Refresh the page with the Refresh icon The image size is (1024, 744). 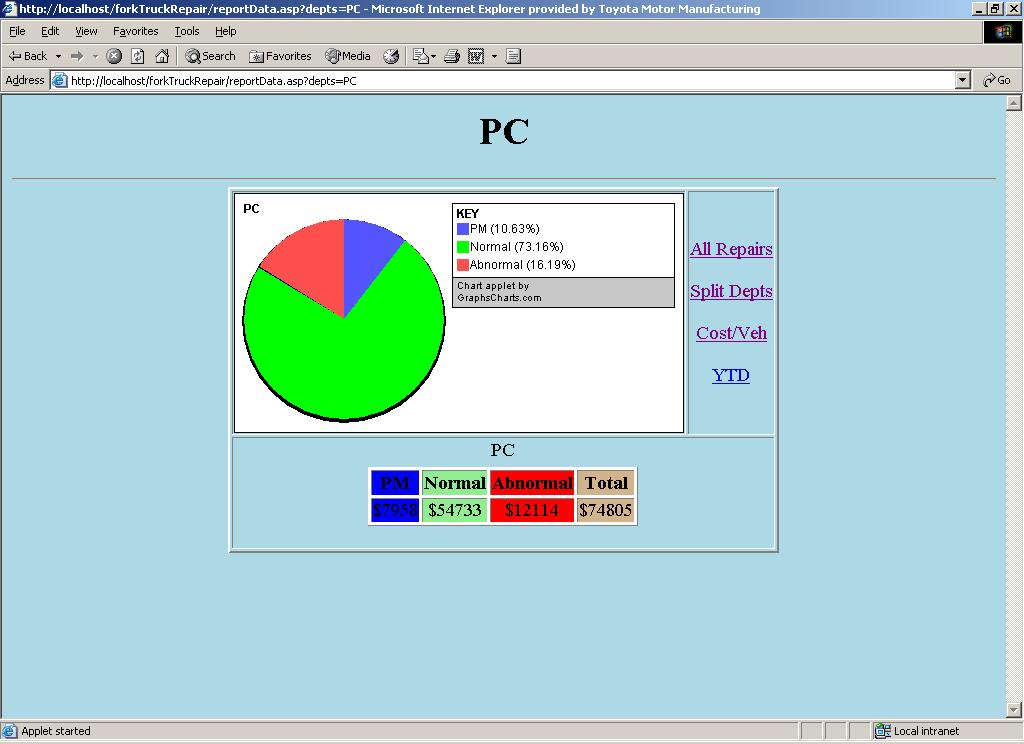click(138, 56)
